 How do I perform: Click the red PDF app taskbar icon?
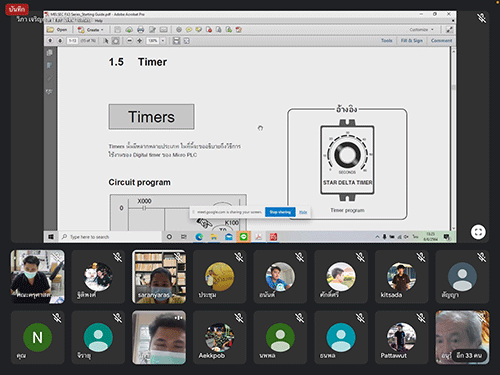273,237
